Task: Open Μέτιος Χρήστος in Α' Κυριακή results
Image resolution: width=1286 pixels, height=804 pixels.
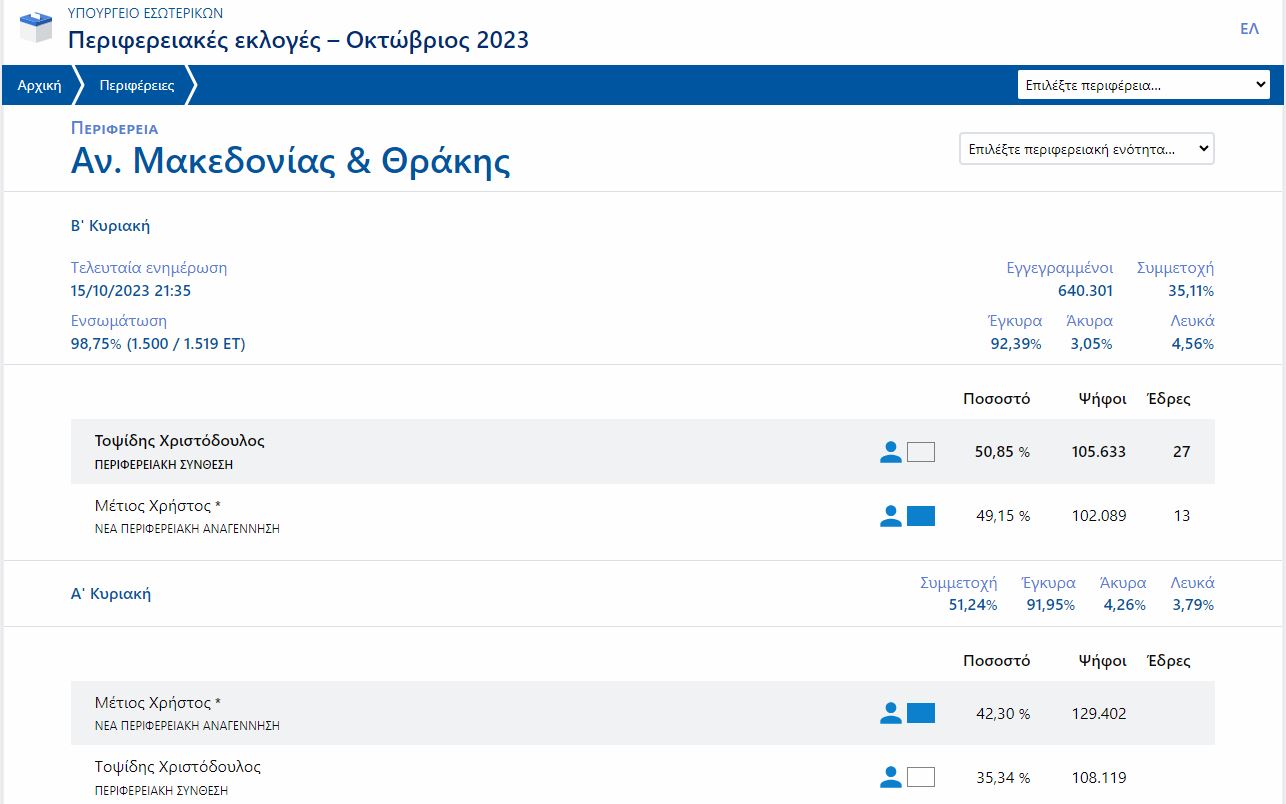Action: click(158, 703)
